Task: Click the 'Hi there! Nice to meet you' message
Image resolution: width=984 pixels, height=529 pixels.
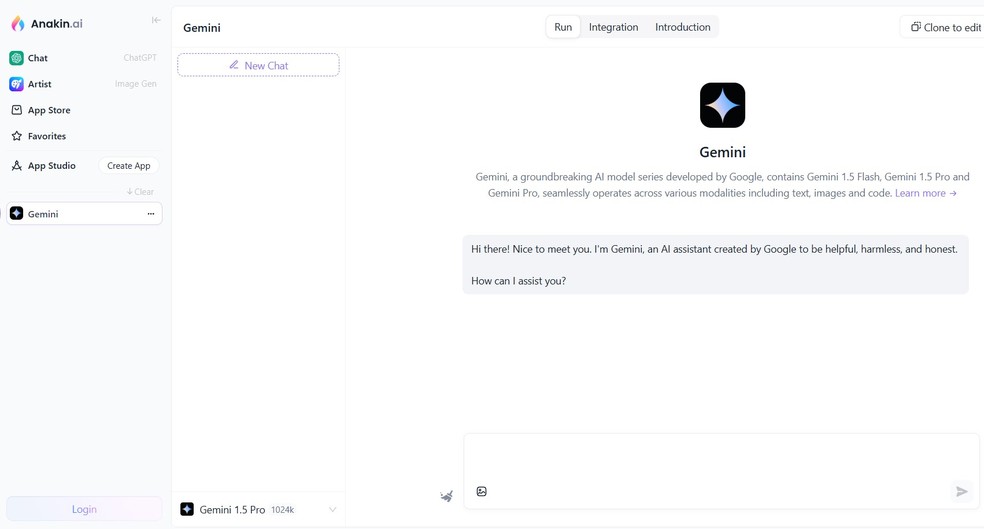Action: [715, 249]
